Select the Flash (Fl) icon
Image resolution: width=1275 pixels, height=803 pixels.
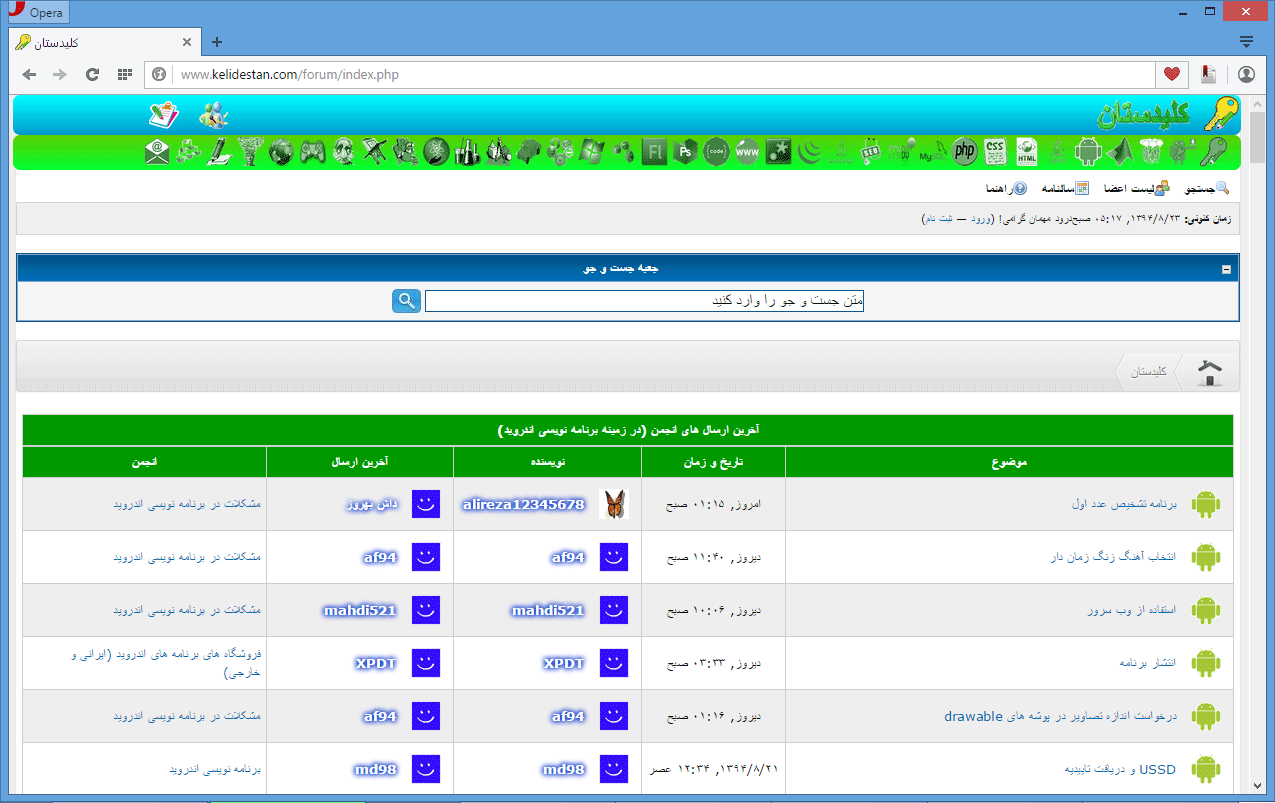click(654, 151)
